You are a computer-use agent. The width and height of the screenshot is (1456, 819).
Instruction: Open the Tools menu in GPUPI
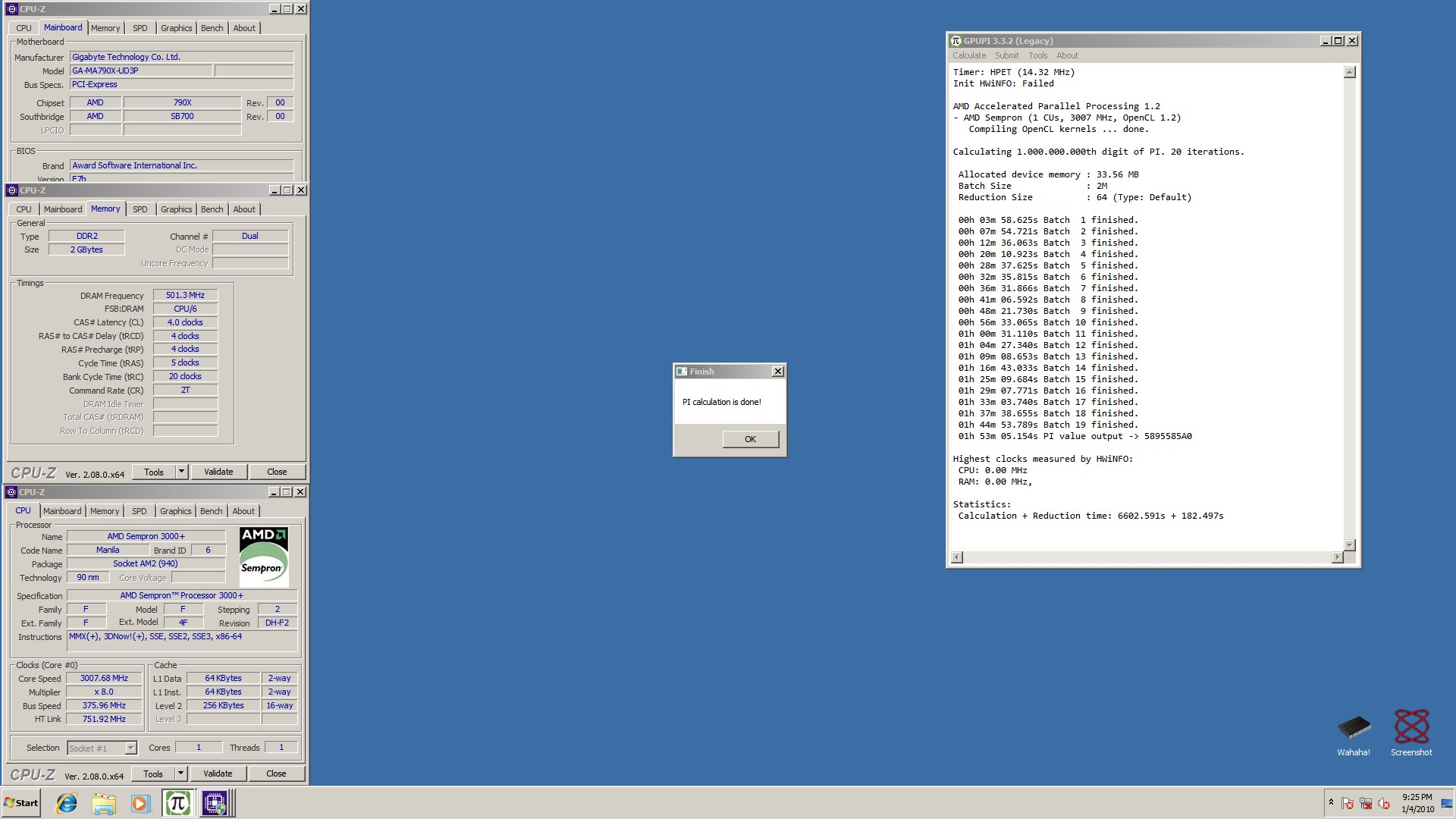click(x=1037, y=55)
